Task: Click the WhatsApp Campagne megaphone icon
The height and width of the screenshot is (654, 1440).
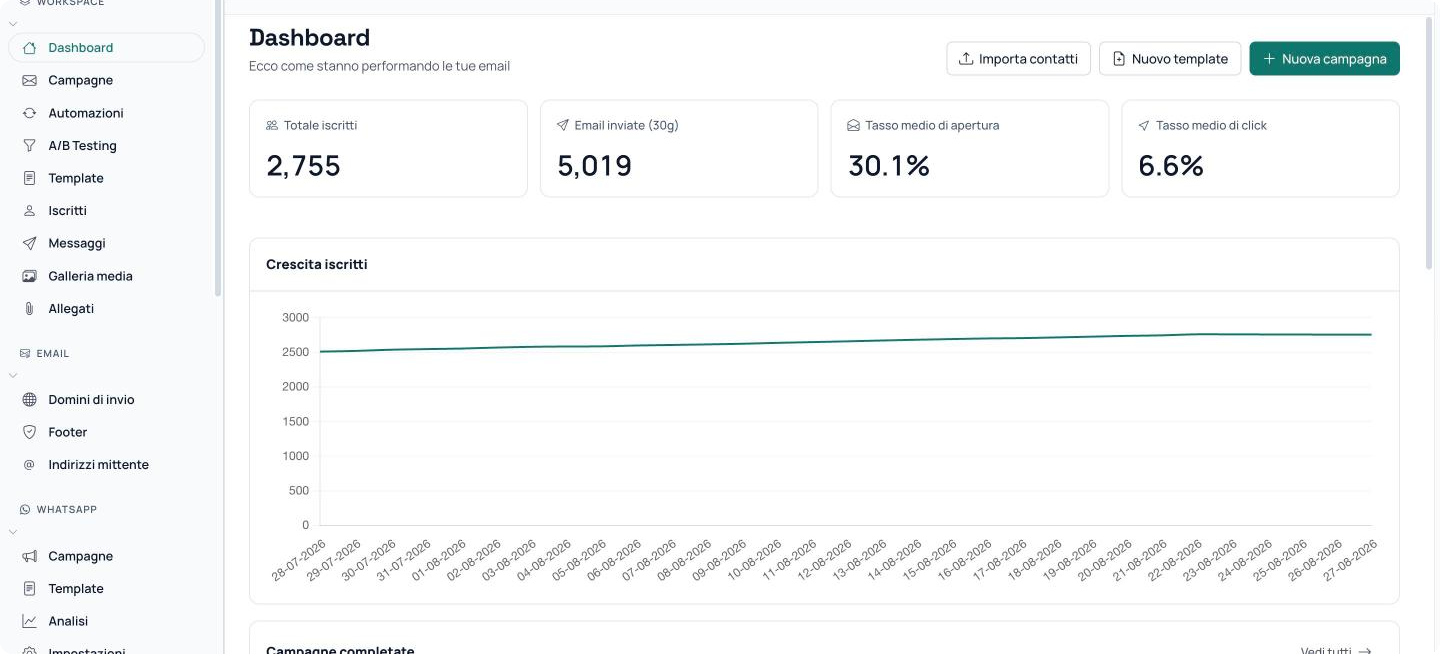Action: pyautogui.click(x=29, y=556)
